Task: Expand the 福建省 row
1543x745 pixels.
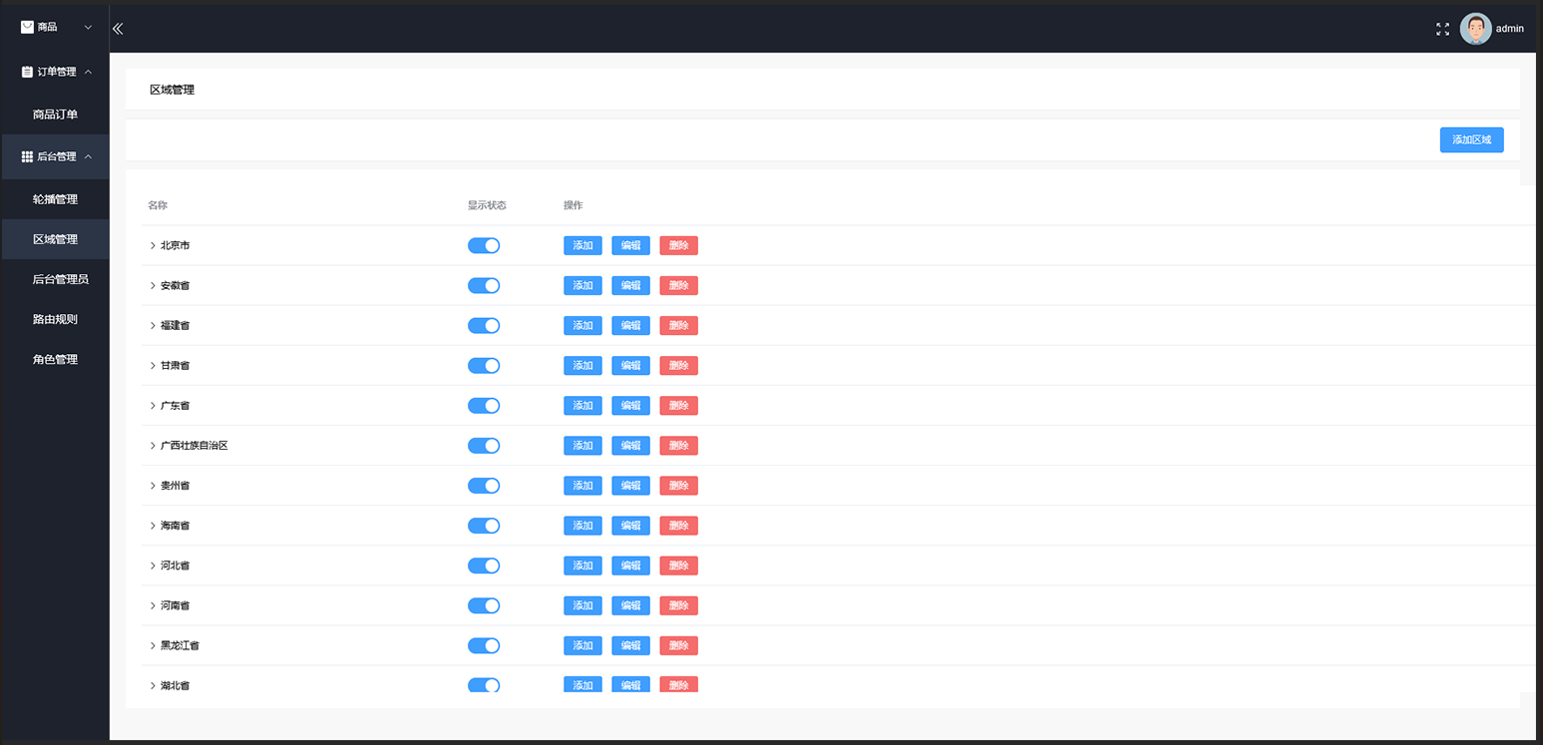Action: (153, 325)
